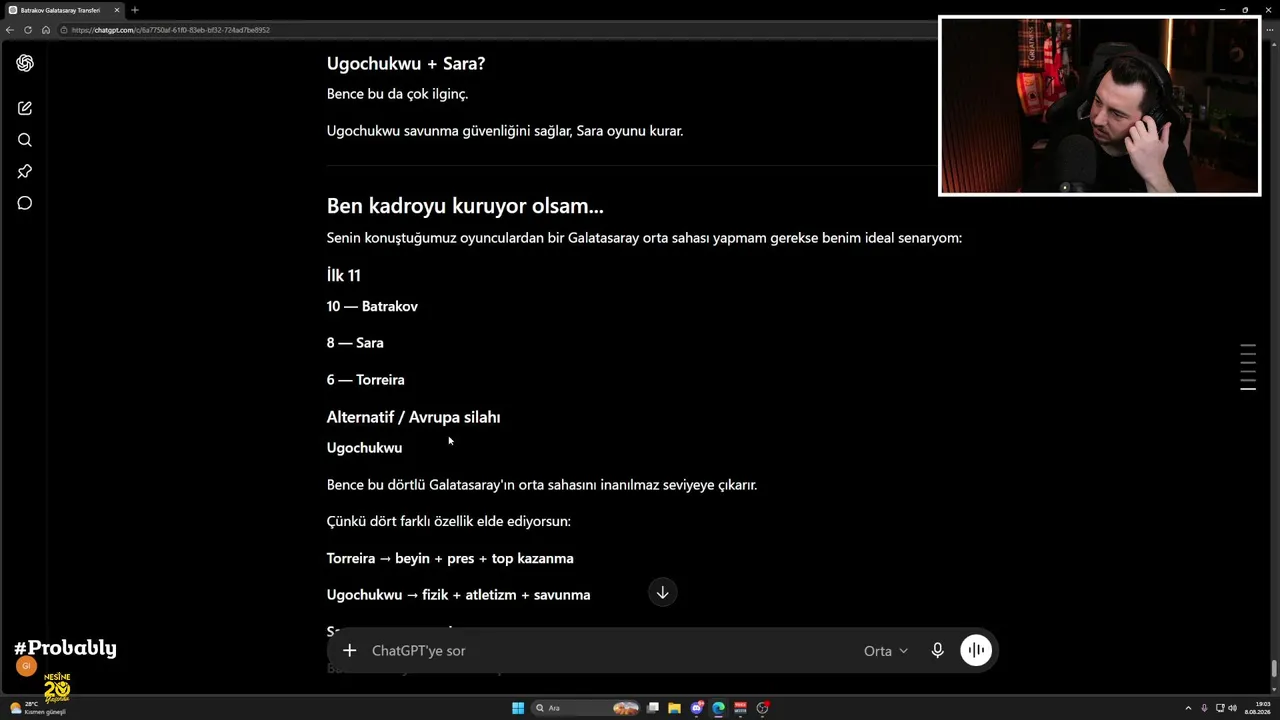Go to the browser home page
Viewport: 1280px width, 720px height.
tap(46, 30)
